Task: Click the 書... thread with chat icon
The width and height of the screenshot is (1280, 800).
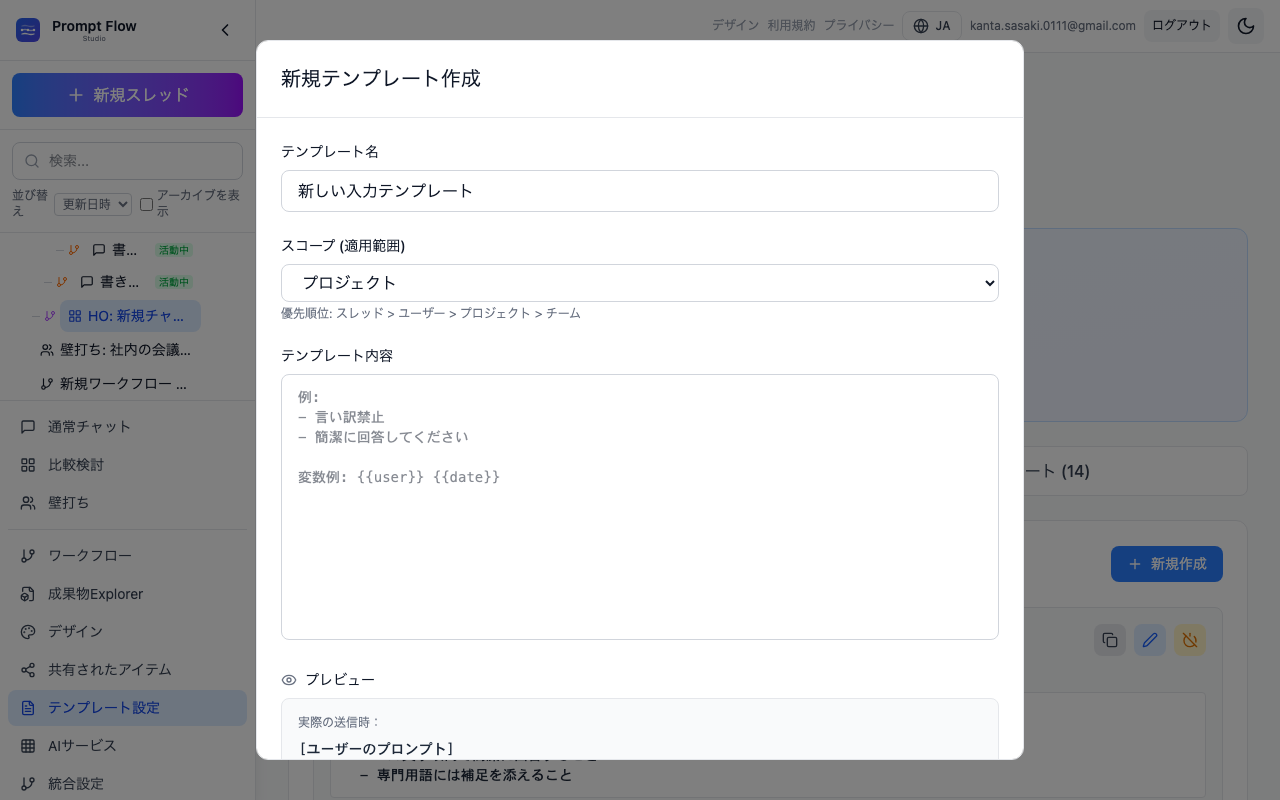Action: coord(115,250)
